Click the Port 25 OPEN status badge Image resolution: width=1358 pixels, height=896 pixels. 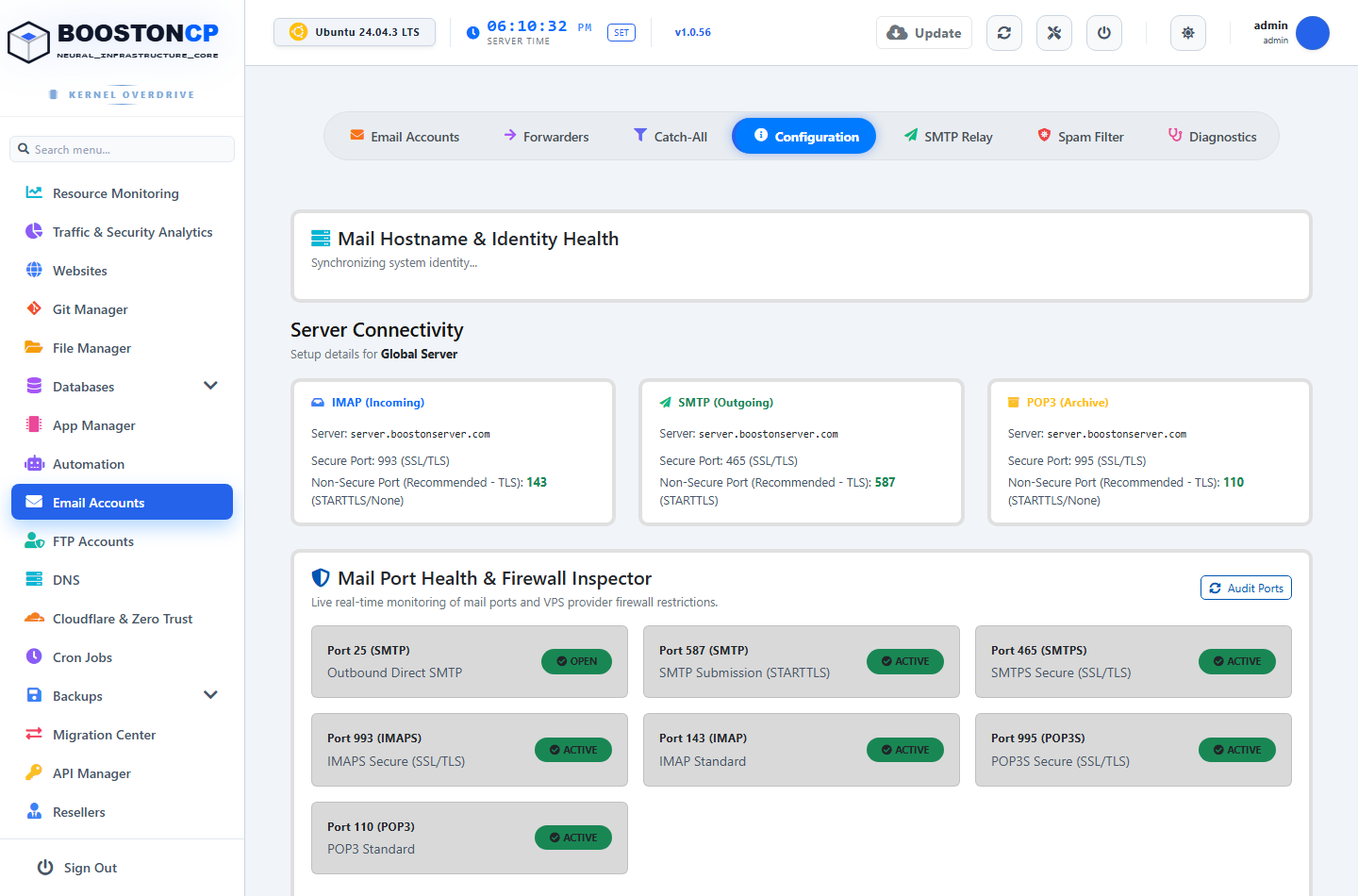pos(576,661)
